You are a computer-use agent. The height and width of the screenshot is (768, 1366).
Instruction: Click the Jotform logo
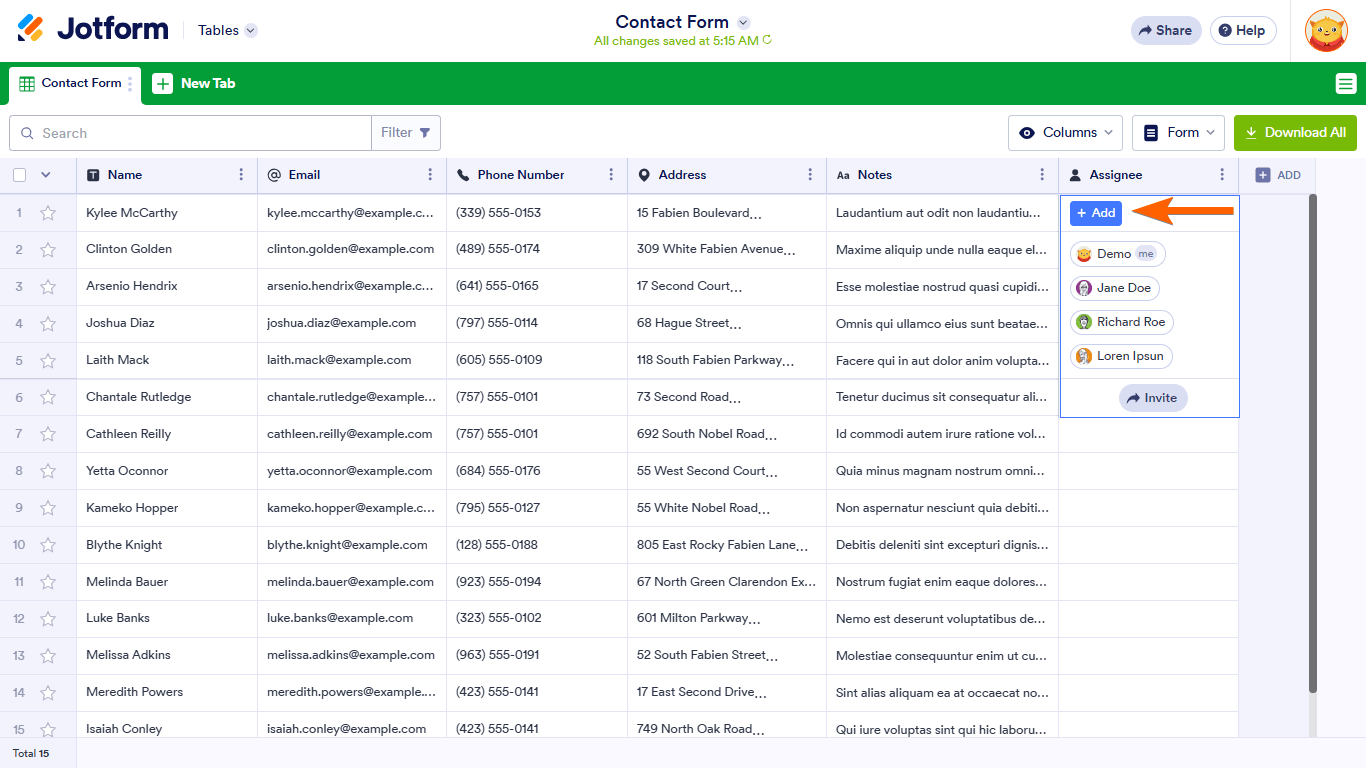(93, 29)
